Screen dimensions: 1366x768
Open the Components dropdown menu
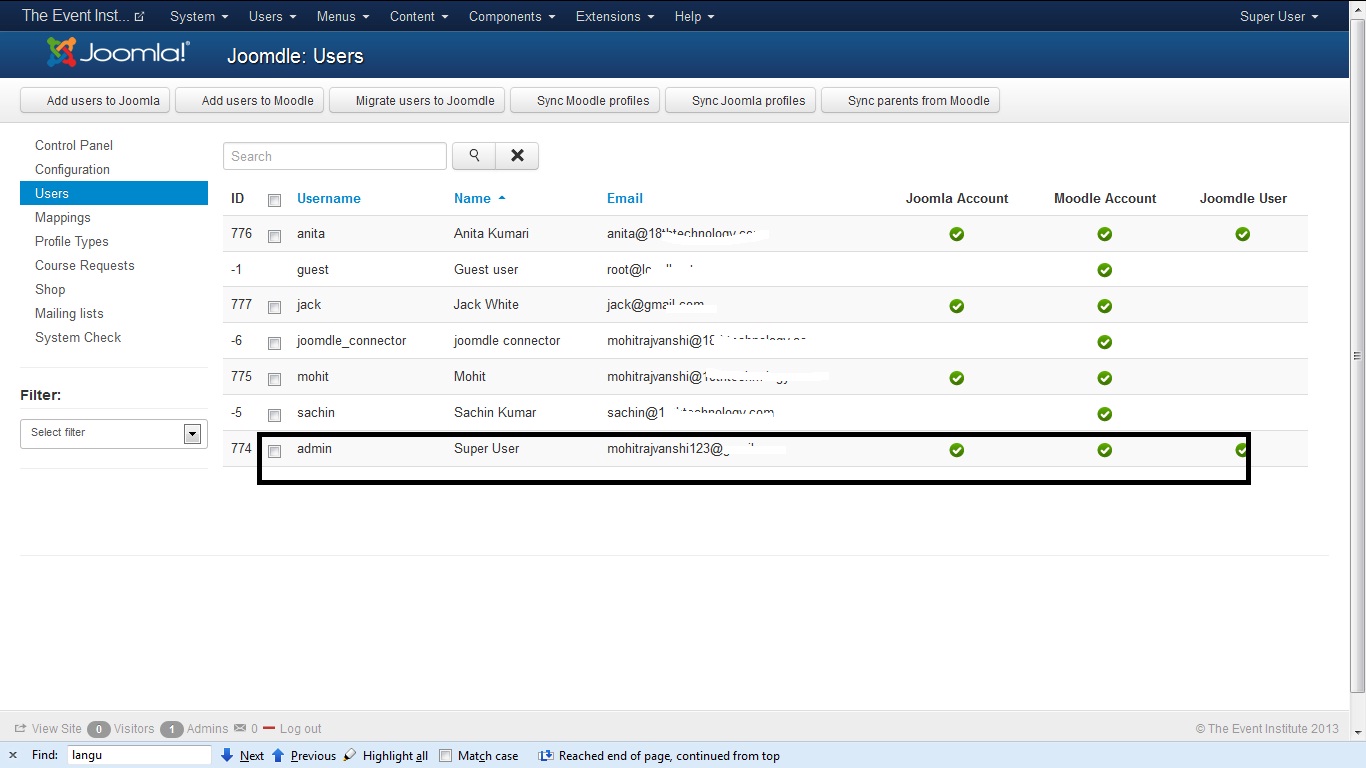[511, 16]
